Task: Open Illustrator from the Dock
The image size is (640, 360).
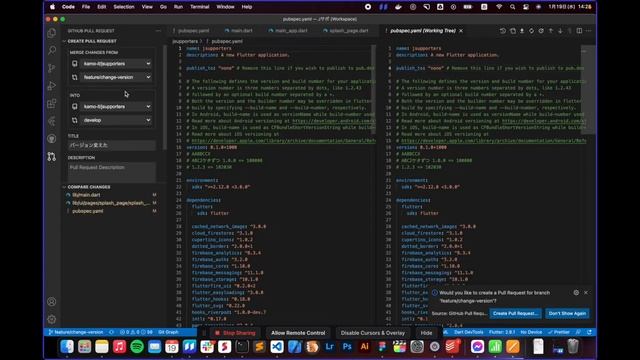Action: pos(364,347)
